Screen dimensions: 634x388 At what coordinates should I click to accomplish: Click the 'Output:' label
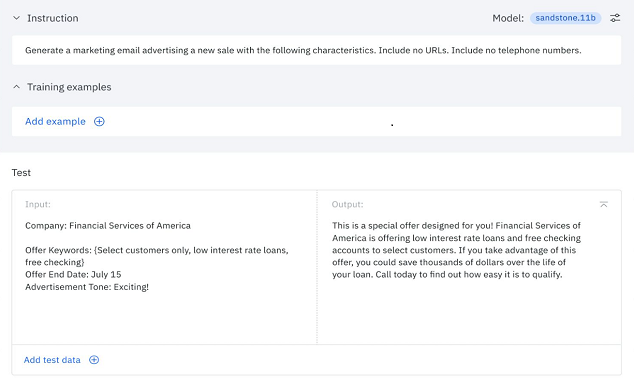(x=347, y=204)
